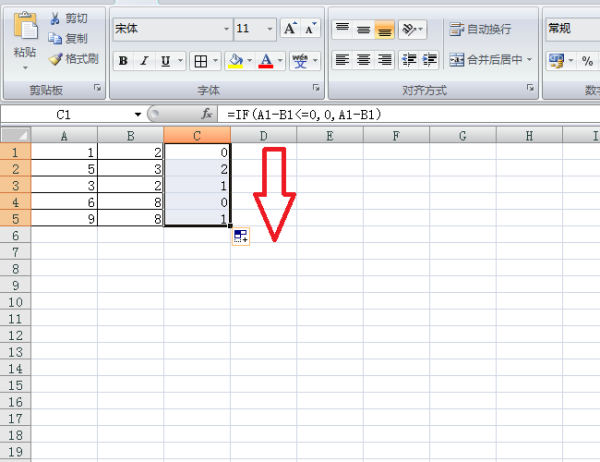This screenshot has width=600, height=462.
Task: Open Alignment group dialog launcher
Action: 530,88
